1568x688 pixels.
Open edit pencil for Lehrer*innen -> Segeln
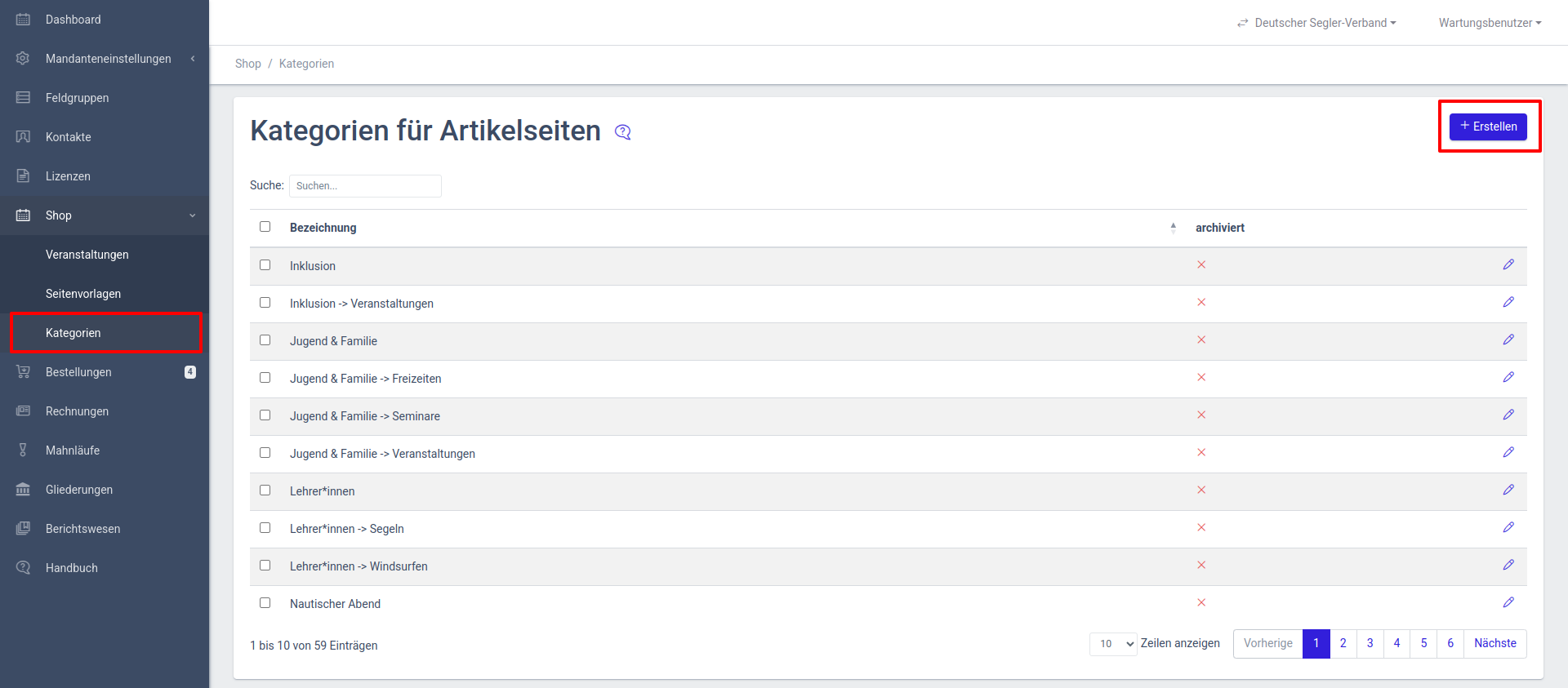point(1508,527)
